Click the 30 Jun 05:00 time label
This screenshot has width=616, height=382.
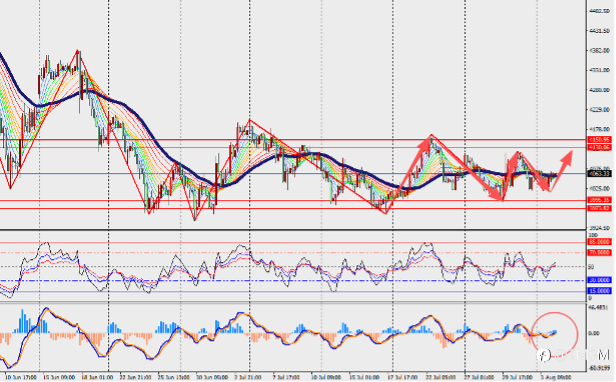coord(212,378)
